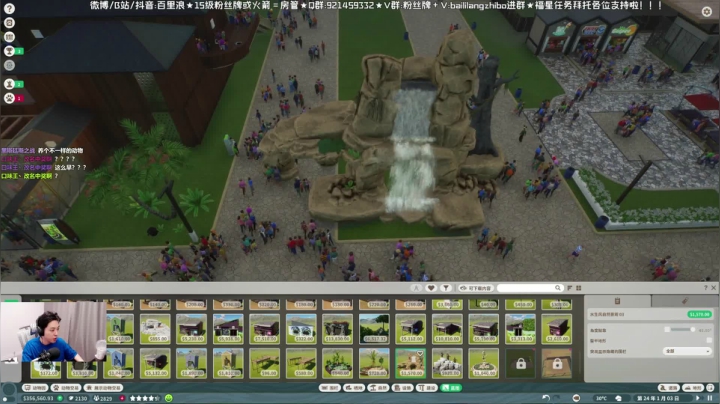
Task: Click the undo arrow icon
Action: 546,398
